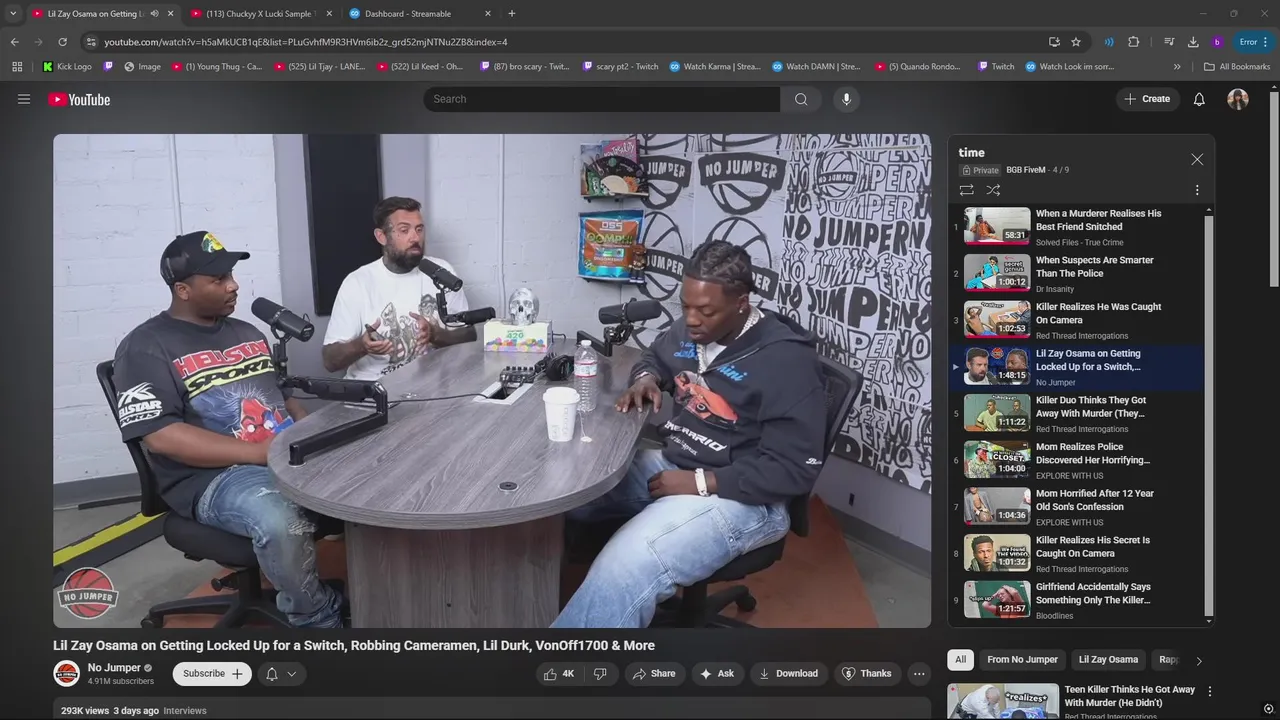The width and height of the screenshot is (1280, 720).
Task: Play 'When Suspects Are Smarter' playlist item
Action: tap(1075, 273)
